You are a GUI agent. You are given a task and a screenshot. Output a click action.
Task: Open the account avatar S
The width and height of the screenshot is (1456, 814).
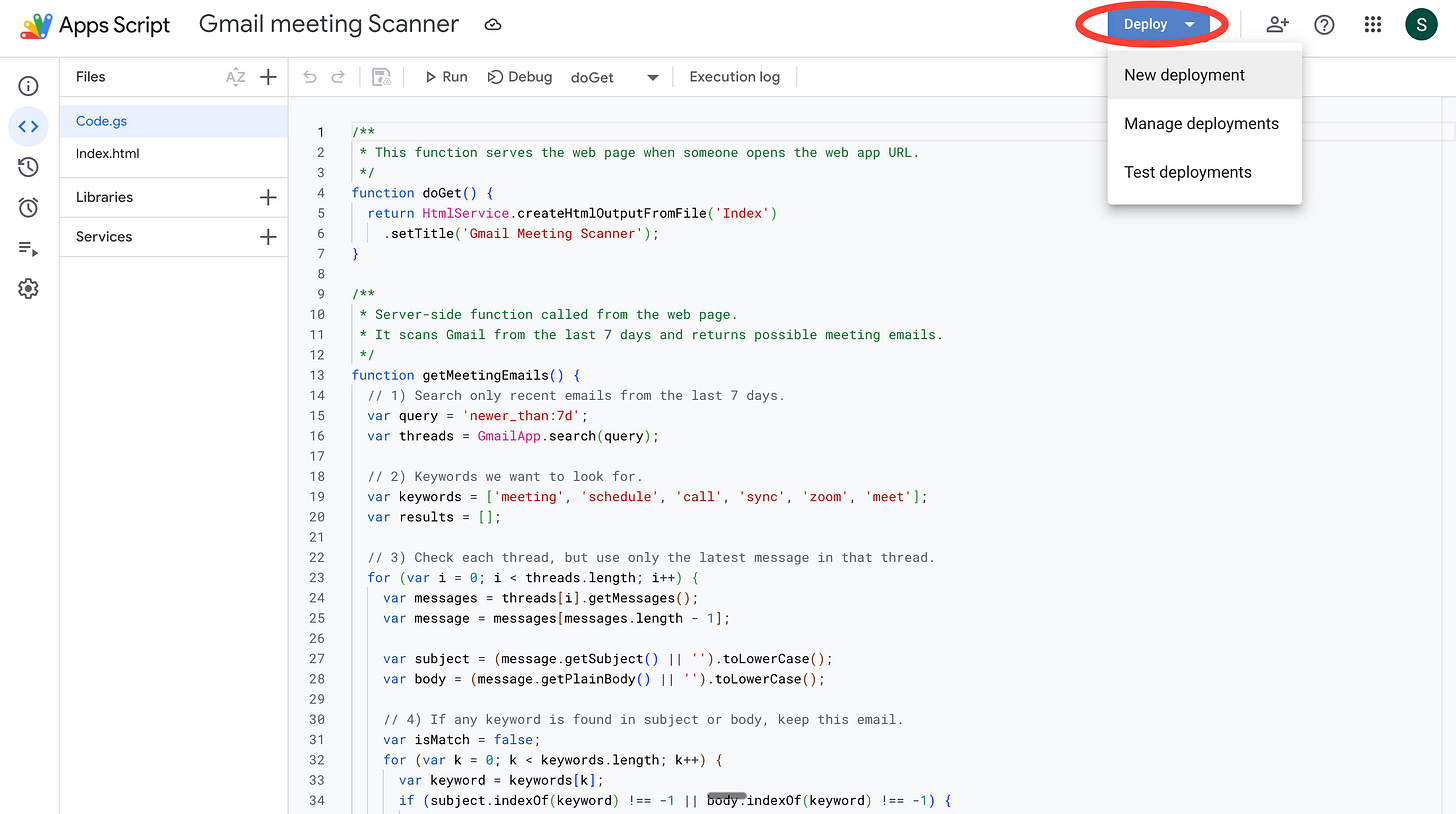(1421, 25)
